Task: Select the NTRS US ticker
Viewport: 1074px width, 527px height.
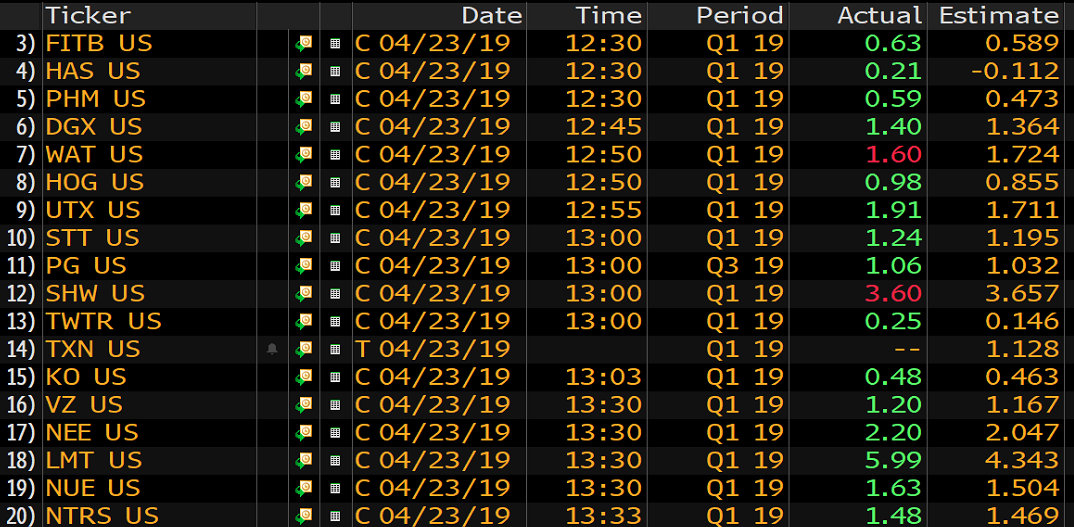Action: point(102,515)
